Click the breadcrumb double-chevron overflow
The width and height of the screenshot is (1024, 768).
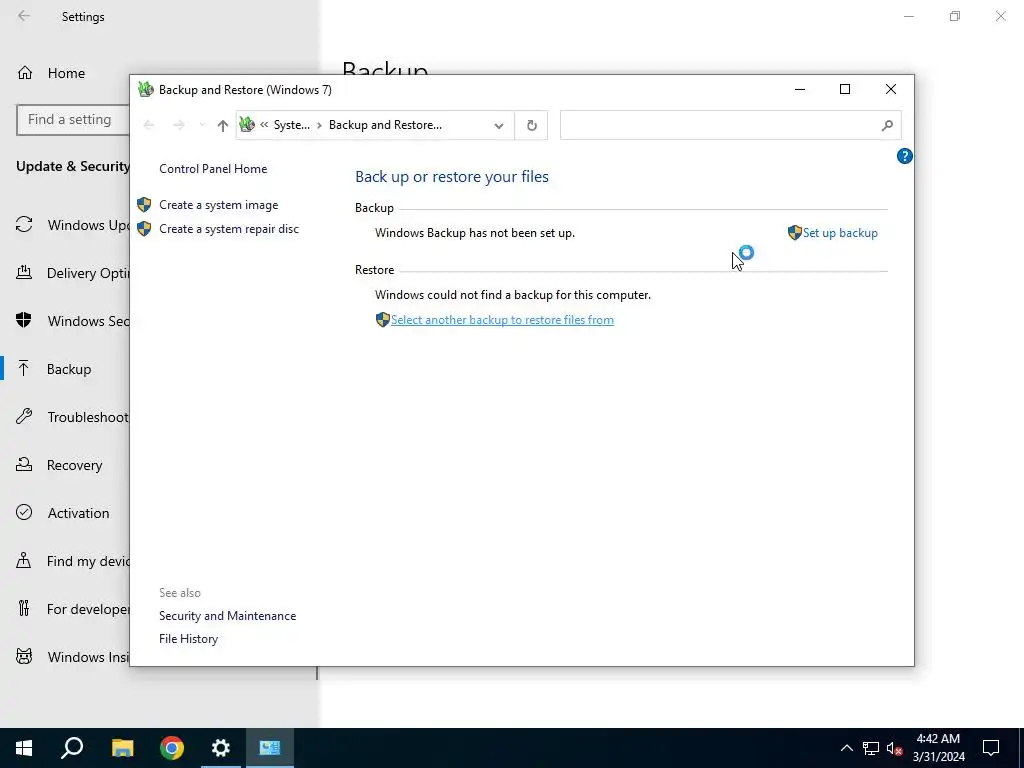coord(264,125)
